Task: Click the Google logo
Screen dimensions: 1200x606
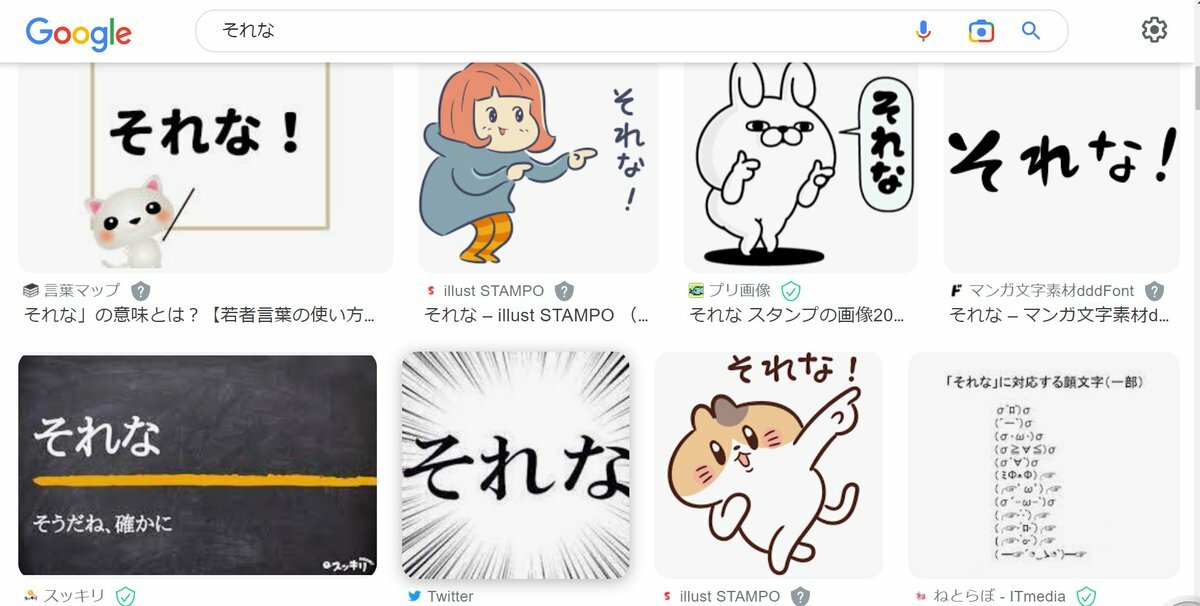Action: click(79, 33)
